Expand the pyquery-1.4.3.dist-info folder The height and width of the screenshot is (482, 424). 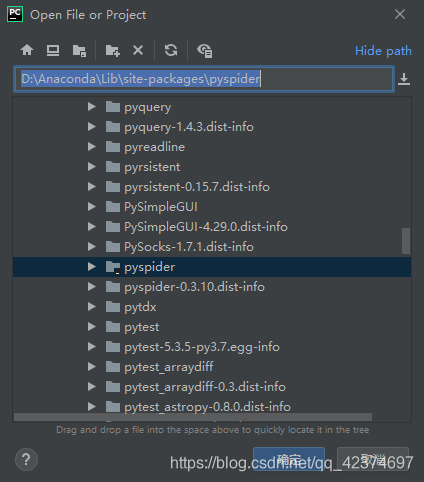tap(92, 127)
